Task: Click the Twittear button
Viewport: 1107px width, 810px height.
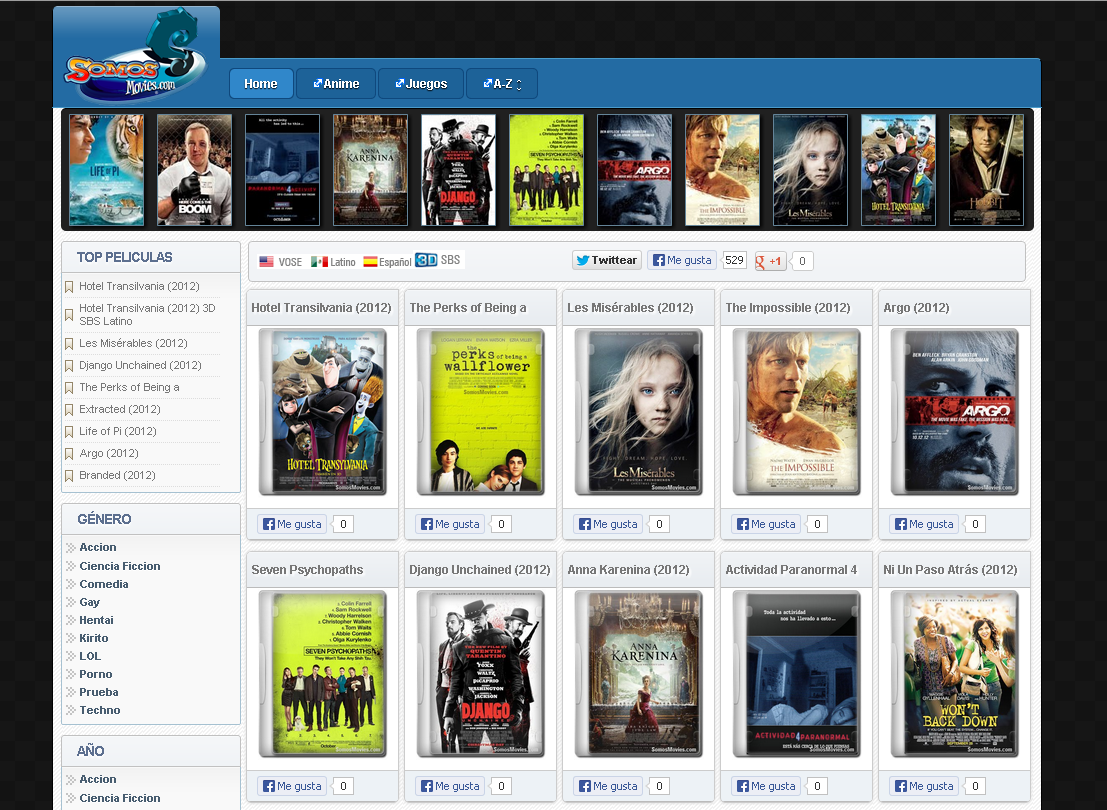Action: (x=606, y=260)
